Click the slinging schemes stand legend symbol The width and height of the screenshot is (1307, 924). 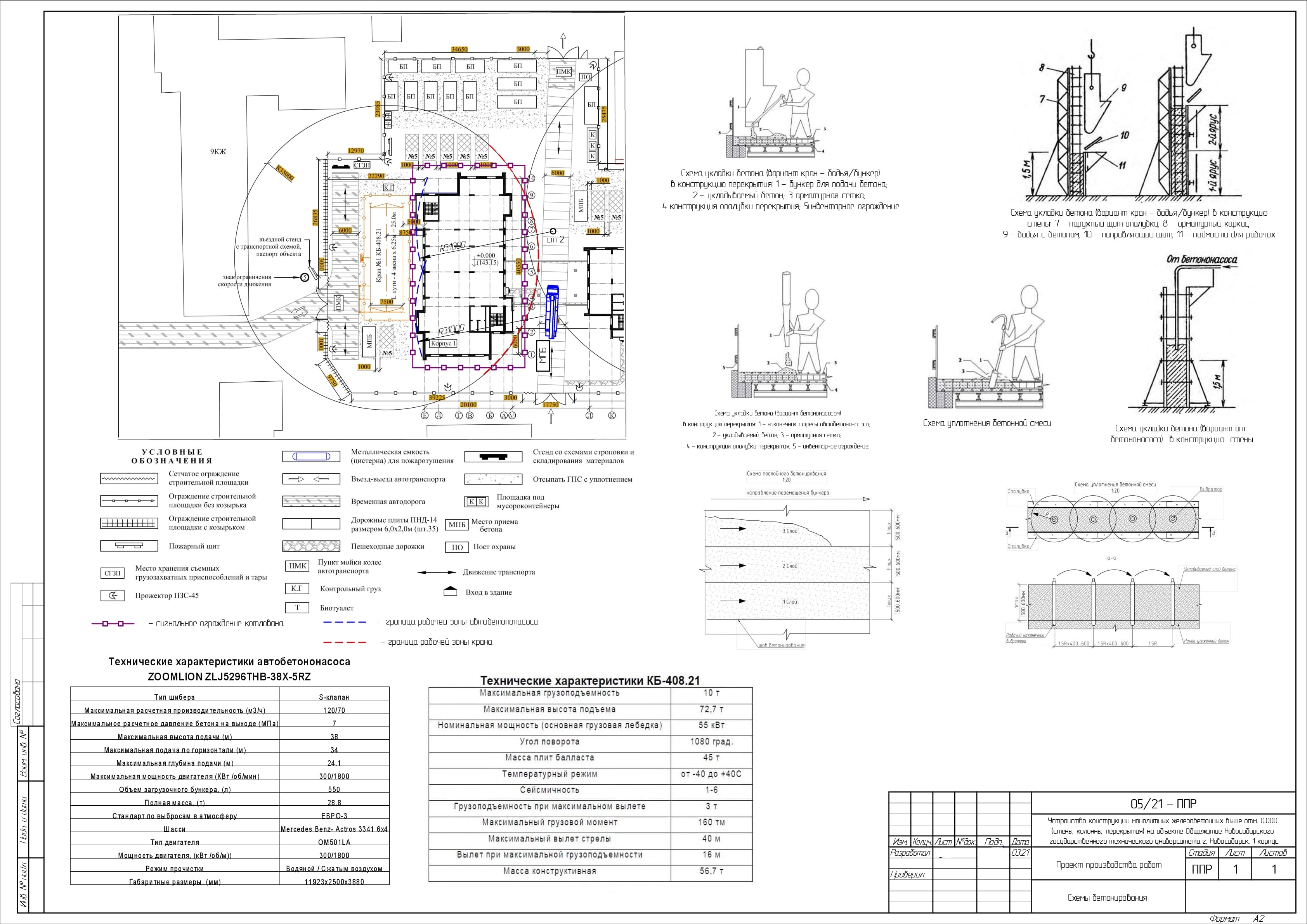pos(494,456)
